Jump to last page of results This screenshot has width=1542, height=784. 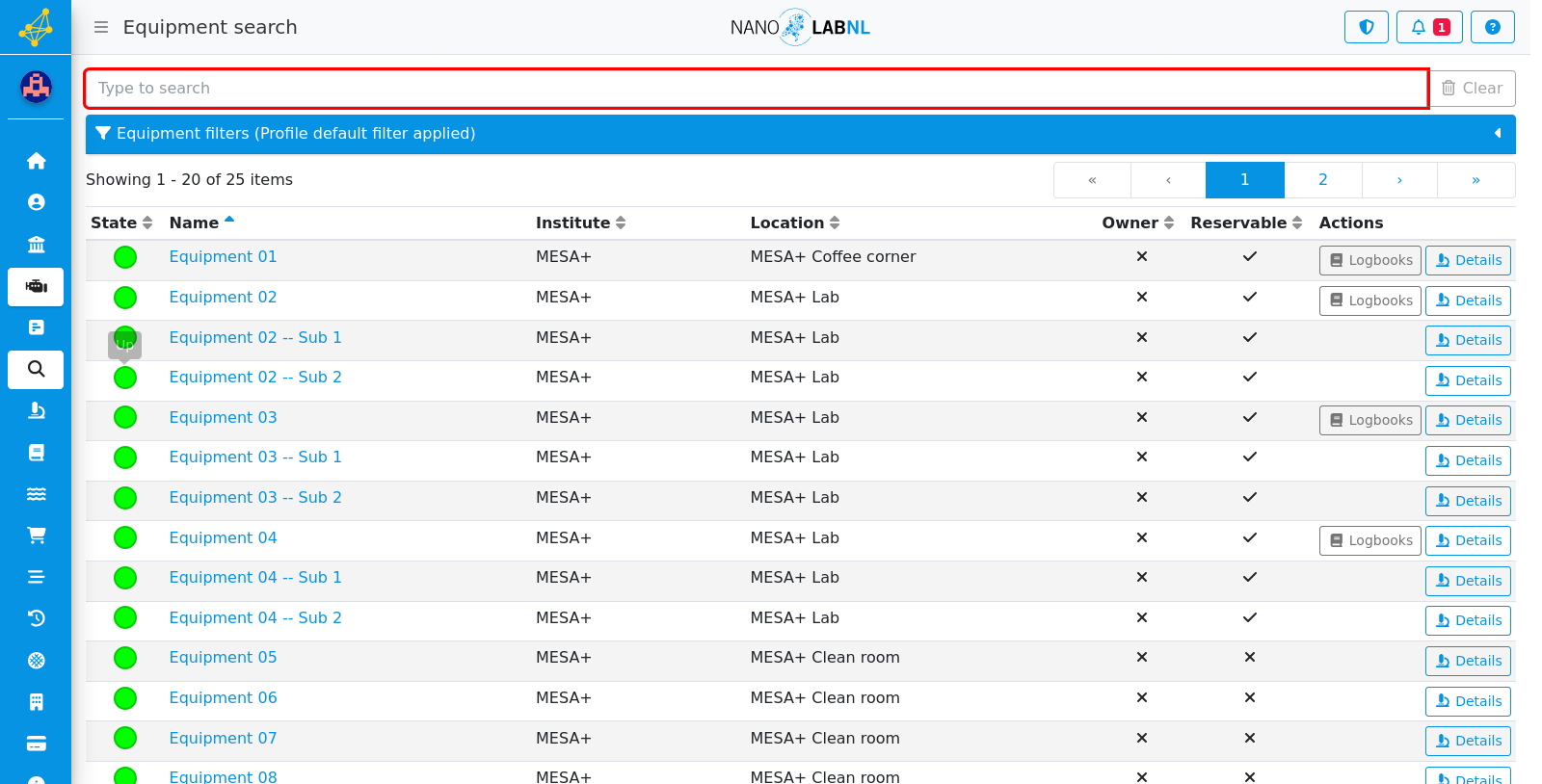[x=1476, y=180]
